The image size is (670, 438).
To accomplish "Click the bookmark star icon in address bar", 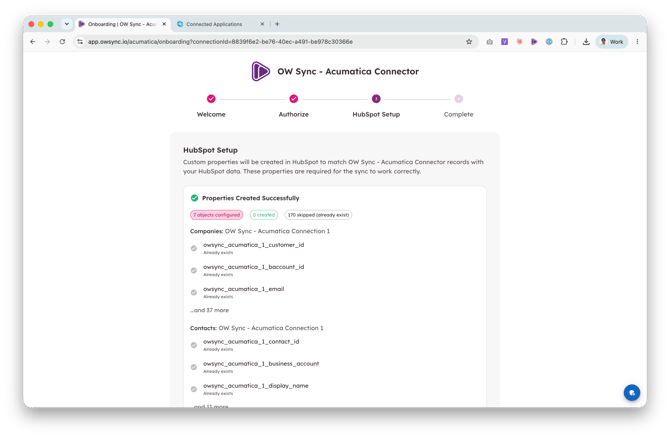I will pyautogui.click(x=469, y=42).
